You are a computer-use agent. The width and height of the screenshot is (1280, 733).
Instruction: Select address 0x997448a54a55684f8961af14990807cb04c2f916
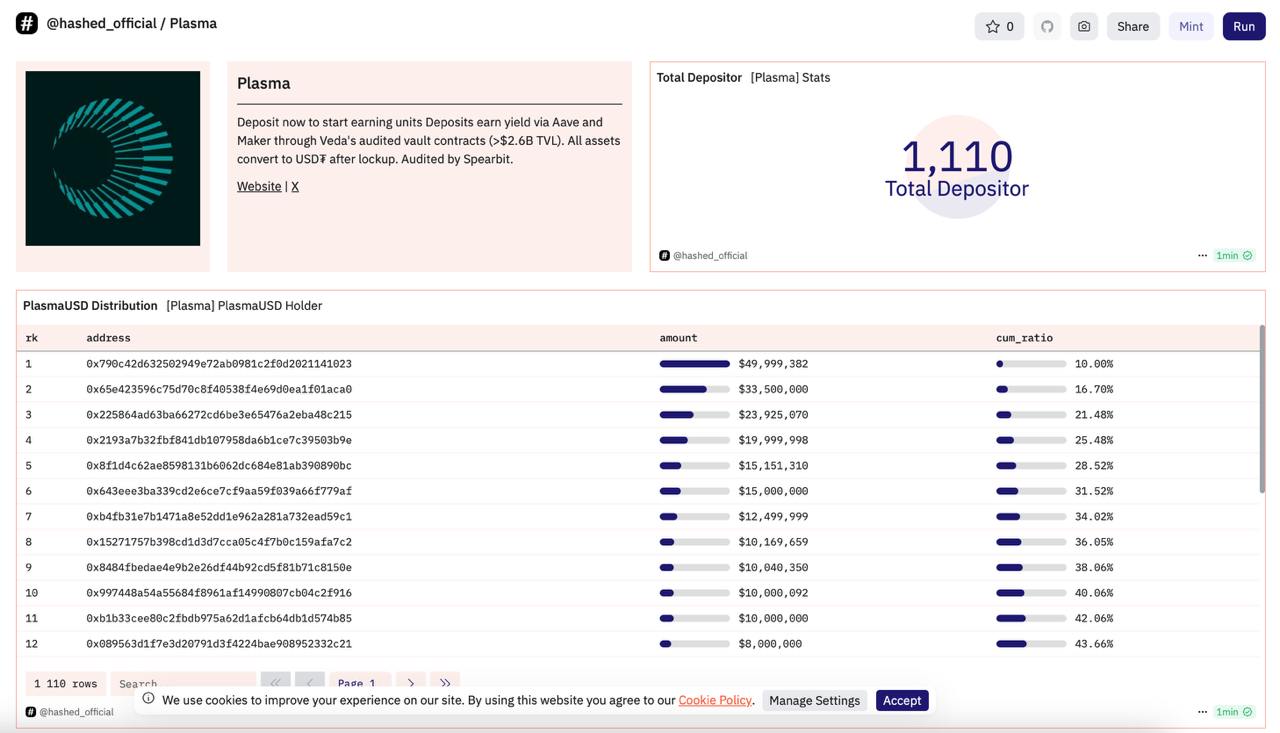tap(219, 593)
